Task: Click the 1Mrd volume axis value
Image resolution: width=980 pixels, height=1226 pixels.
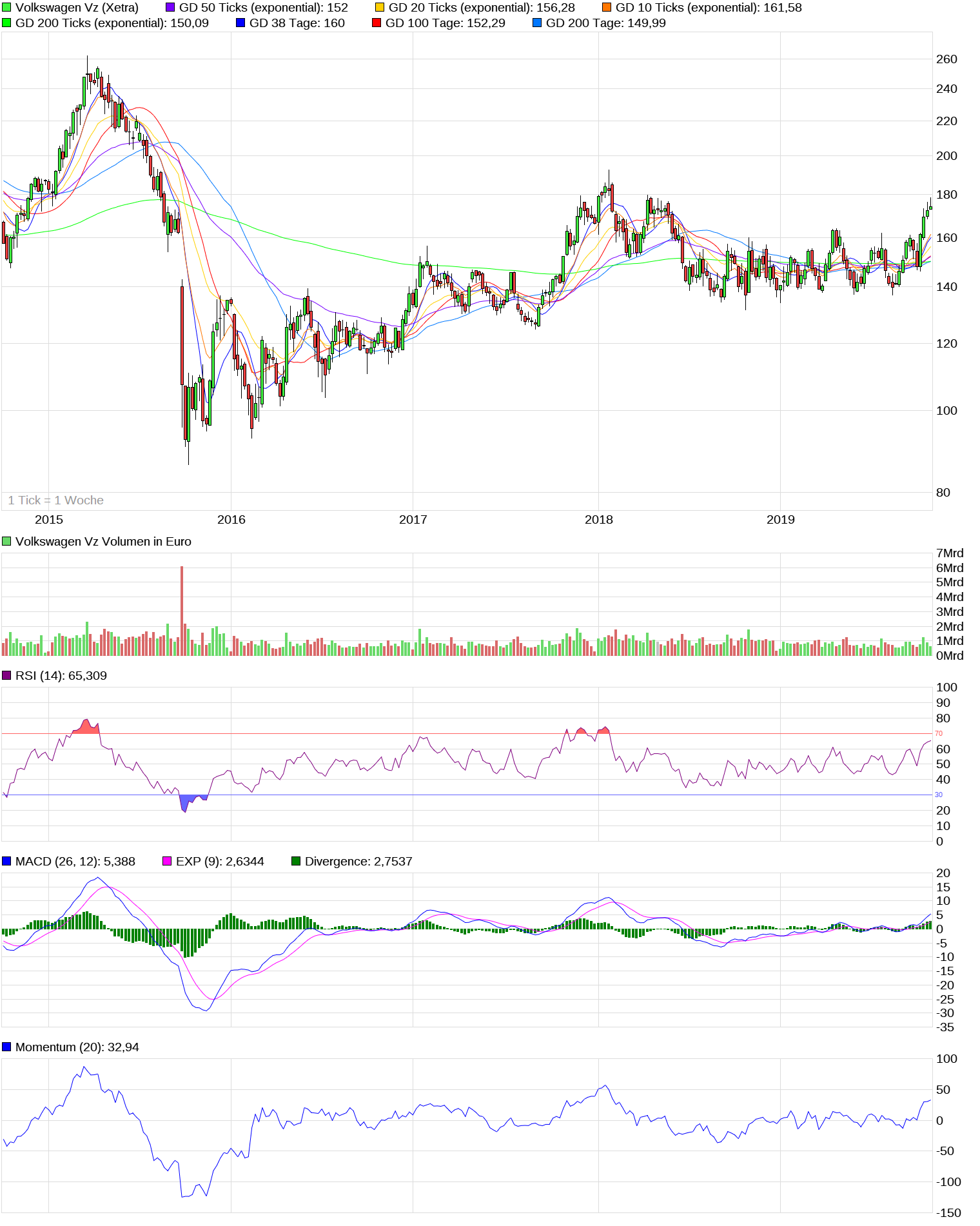Action: 950,641
